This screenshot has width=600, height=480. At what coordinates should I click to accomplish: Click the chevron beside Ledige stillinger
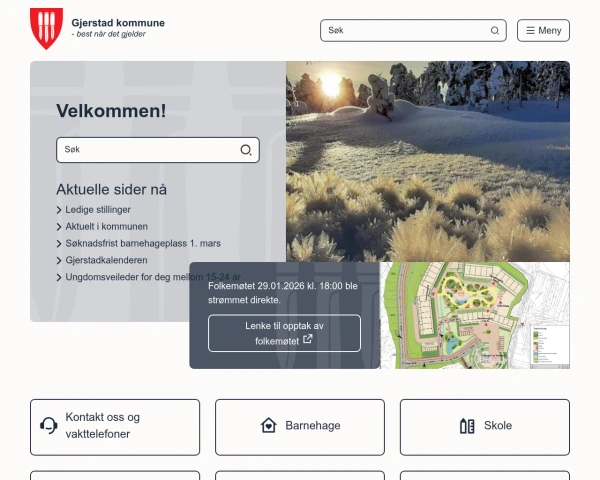(x=60, y=210)
